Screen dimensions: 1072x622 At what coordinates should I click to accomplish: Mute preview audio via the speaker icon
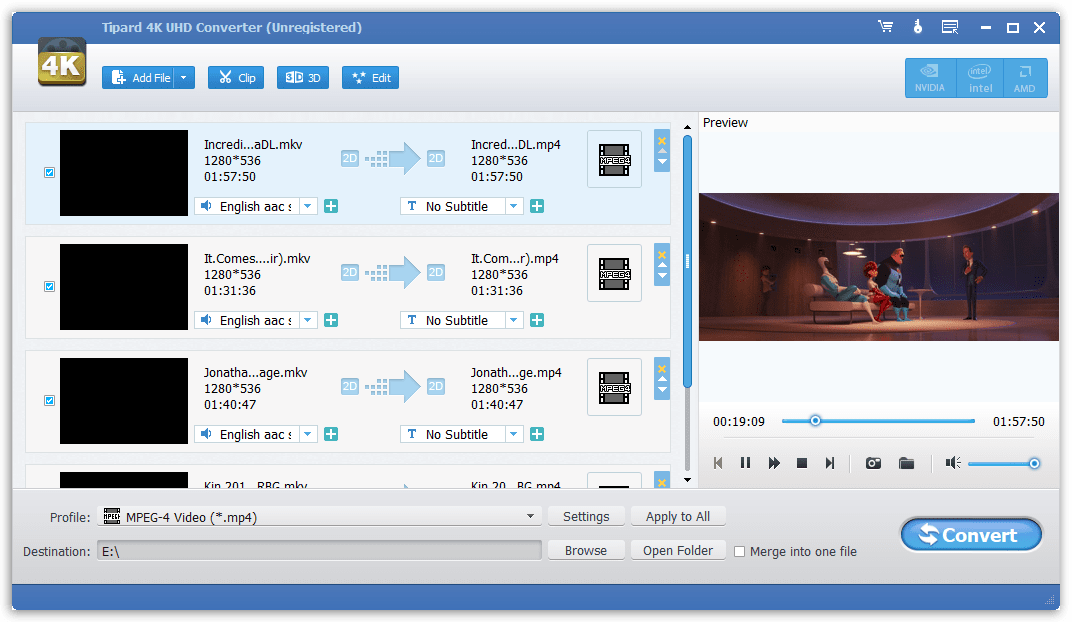pos(951,463)
